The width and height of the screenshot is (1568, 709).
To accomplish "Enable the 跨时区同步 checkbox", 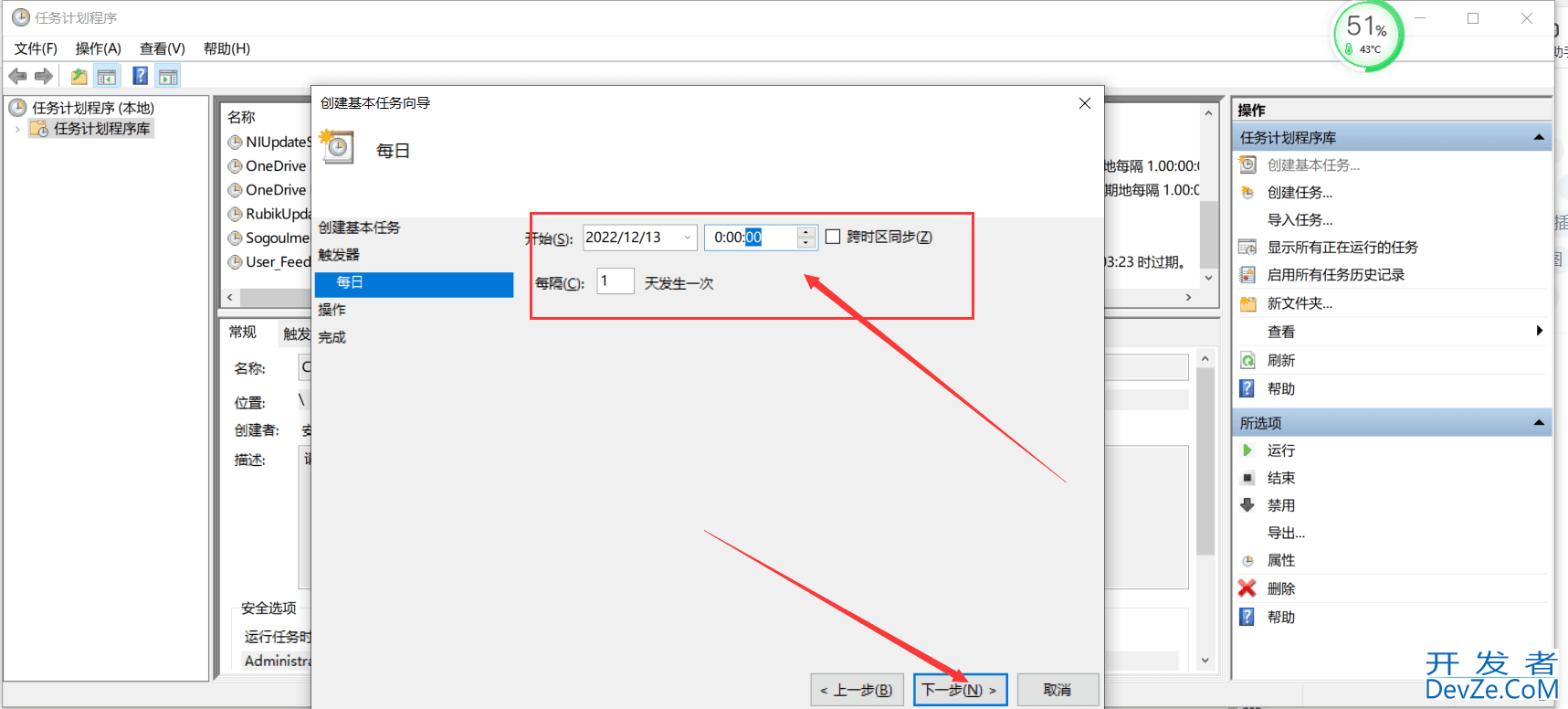I will click(x=833, y=237).
